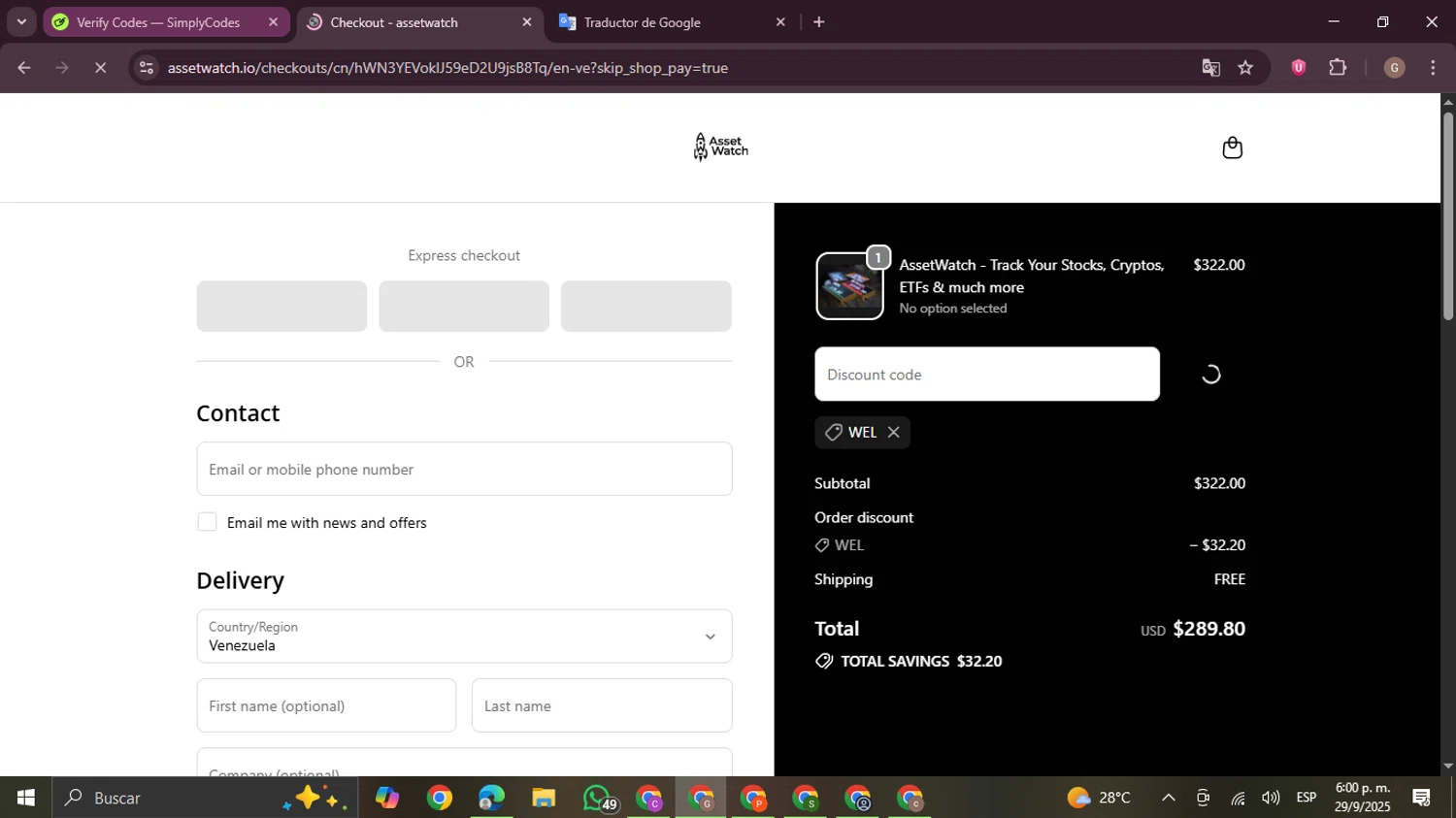
Task: Stop loading the page
Action: (x=100, y=68)
